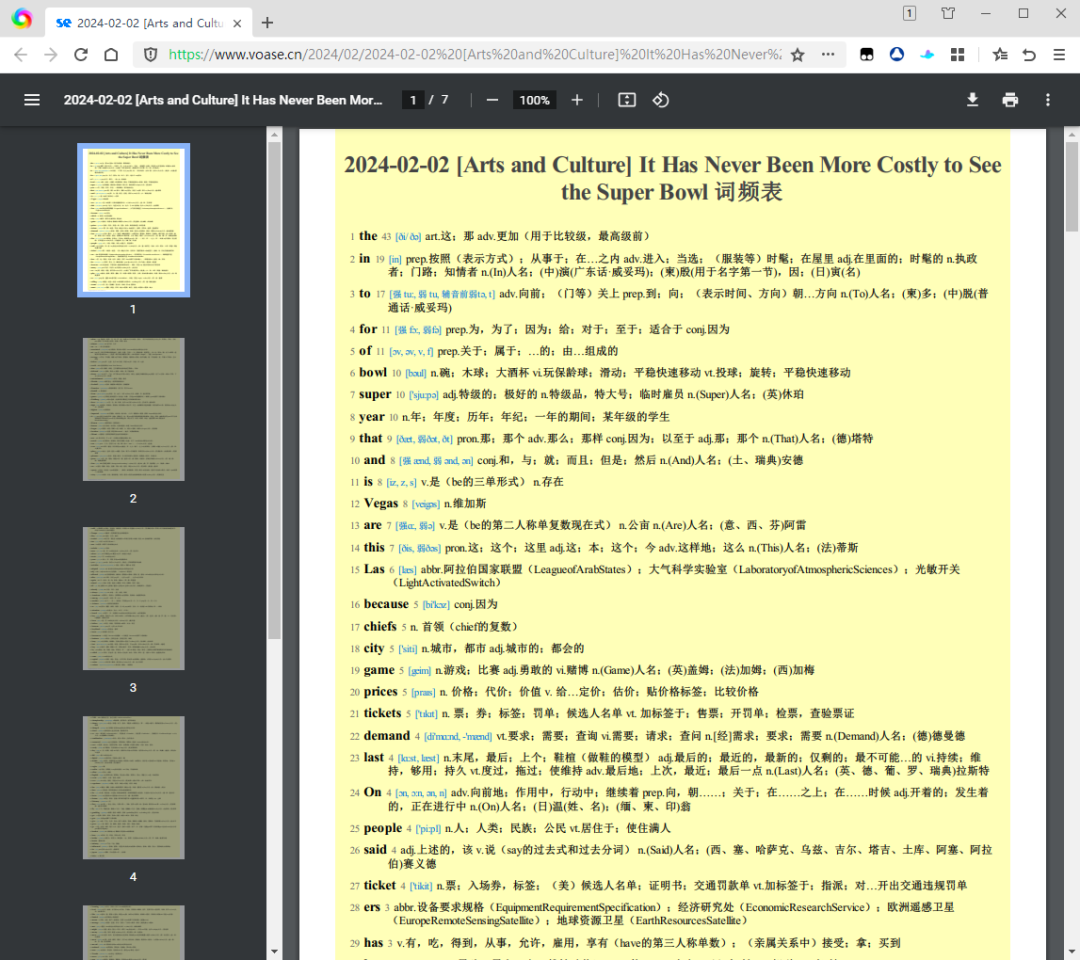The image size is (1080, 960).
Task: Print the PDF document
Action: (x=1010, y=100)
